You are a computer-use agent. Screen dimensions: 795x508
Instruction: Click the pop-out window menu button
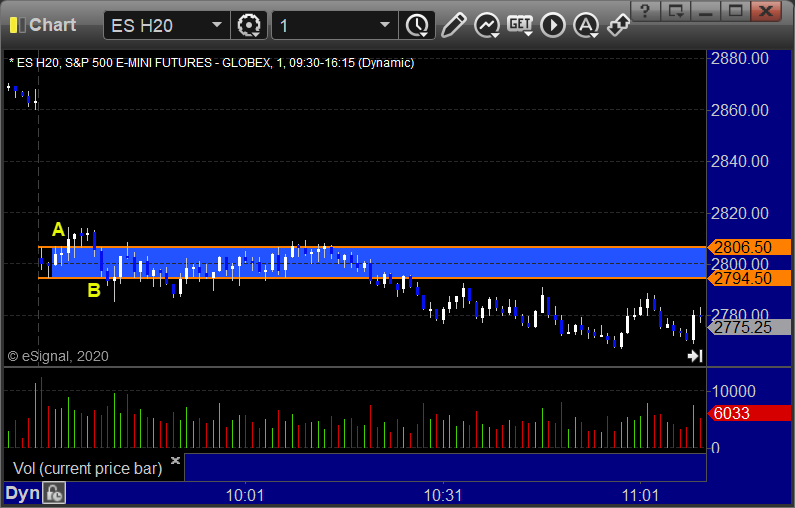point(675,11)
